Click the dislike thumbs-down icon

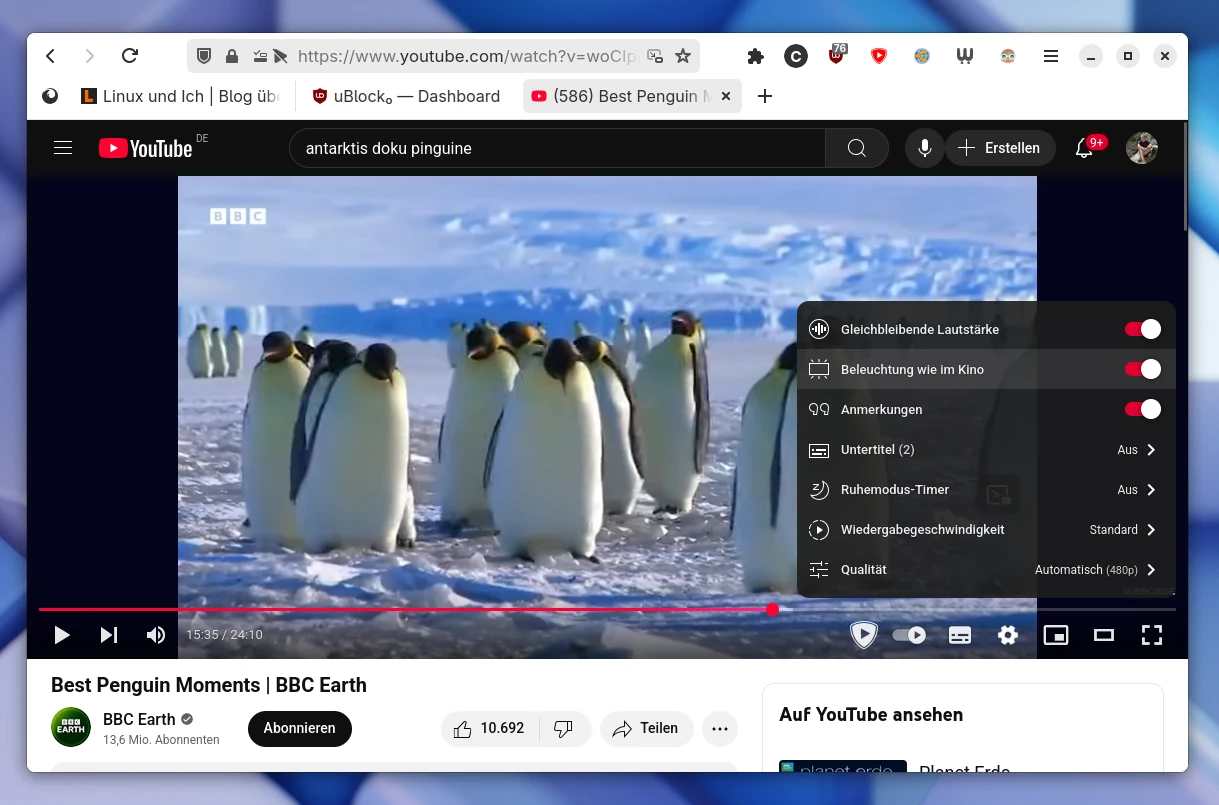pyautogui.click(x=564, y=728)
